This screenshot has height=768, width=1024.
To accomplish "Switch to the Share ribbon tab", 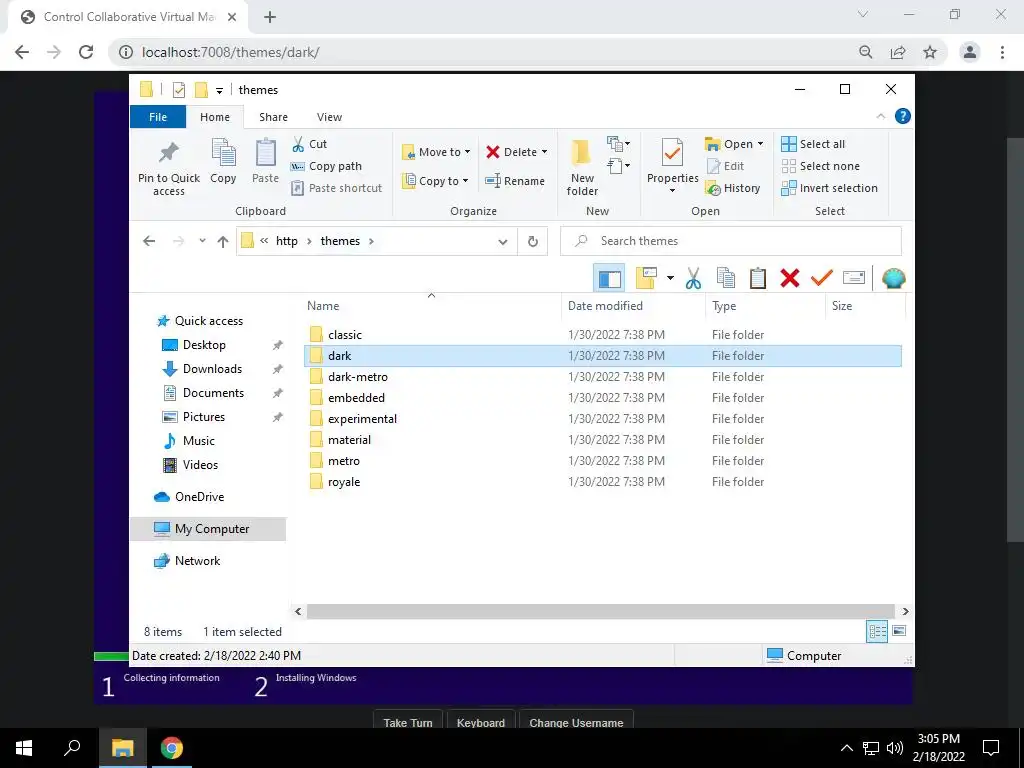I will click(273, 117).
